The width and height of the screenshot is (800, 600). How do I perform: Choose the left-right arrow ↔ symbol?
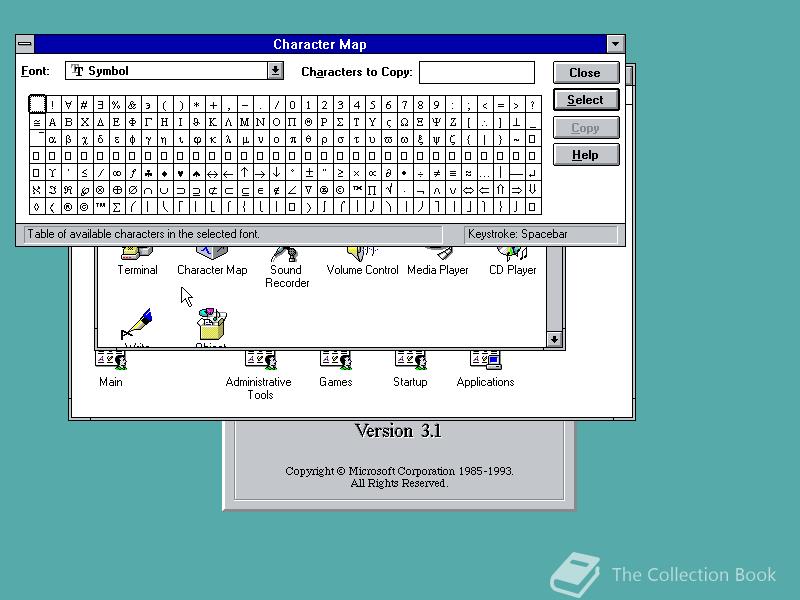[x=212, y=172]
